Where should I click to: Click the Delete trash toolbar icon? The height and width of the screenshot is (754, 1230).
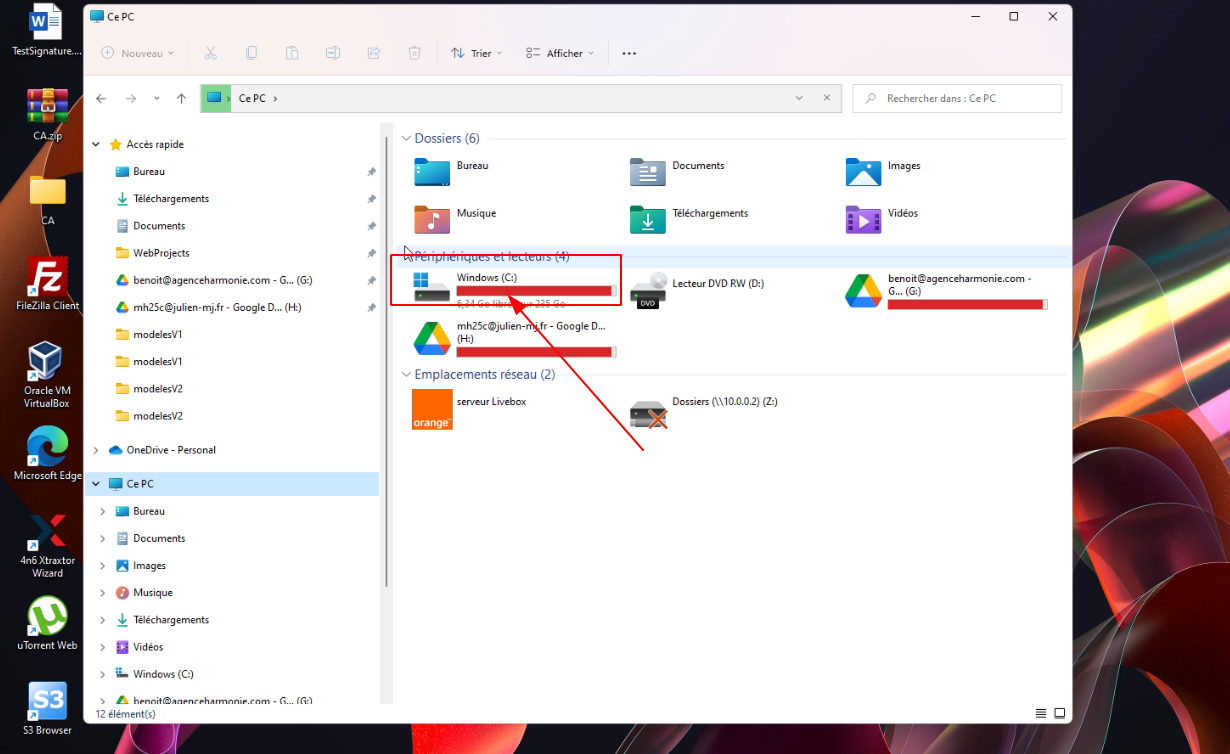click(x=414, y=53)
